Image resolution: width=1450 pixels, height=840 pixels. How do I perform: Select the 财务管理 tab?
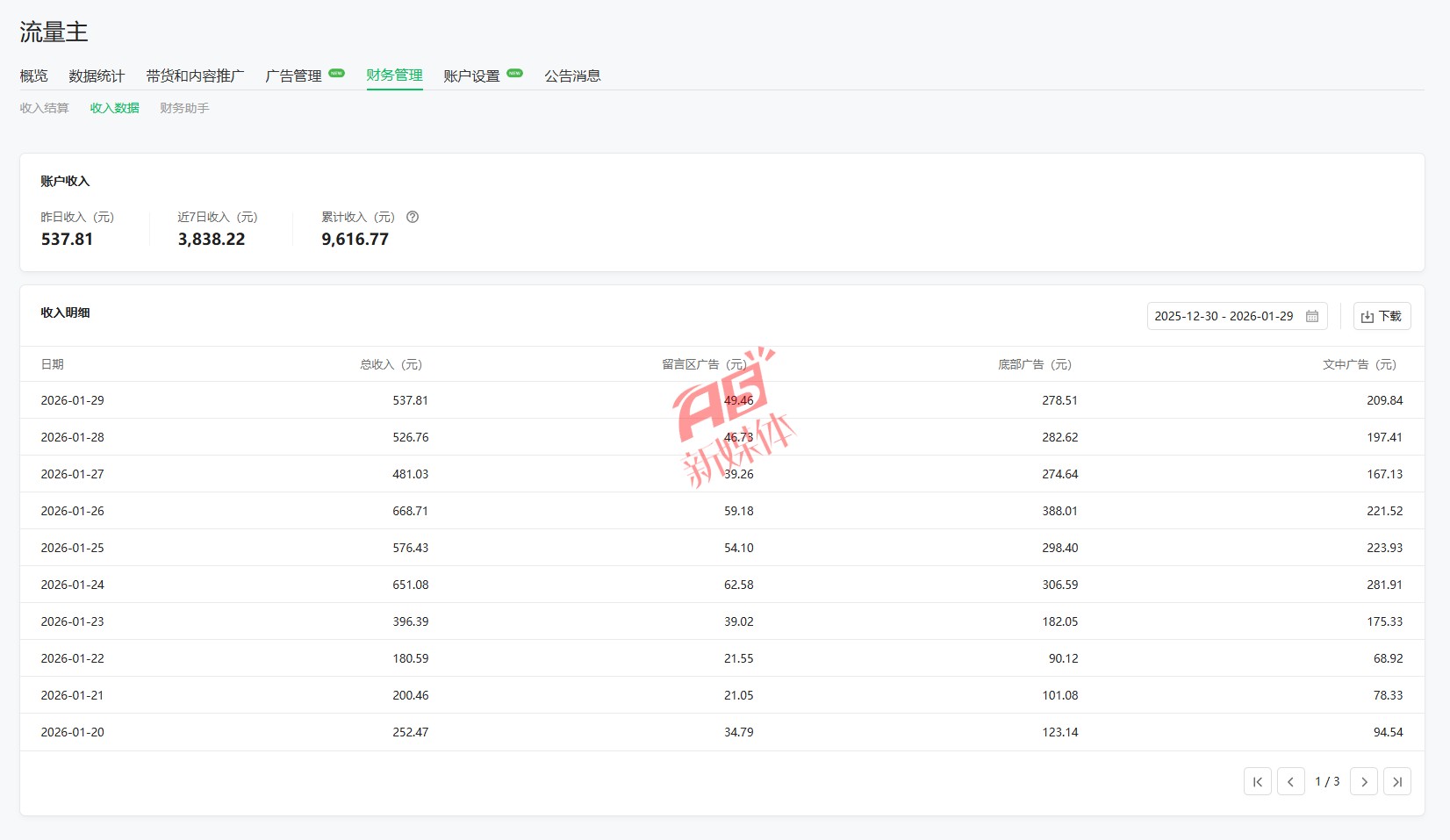[x=394, y=75]
